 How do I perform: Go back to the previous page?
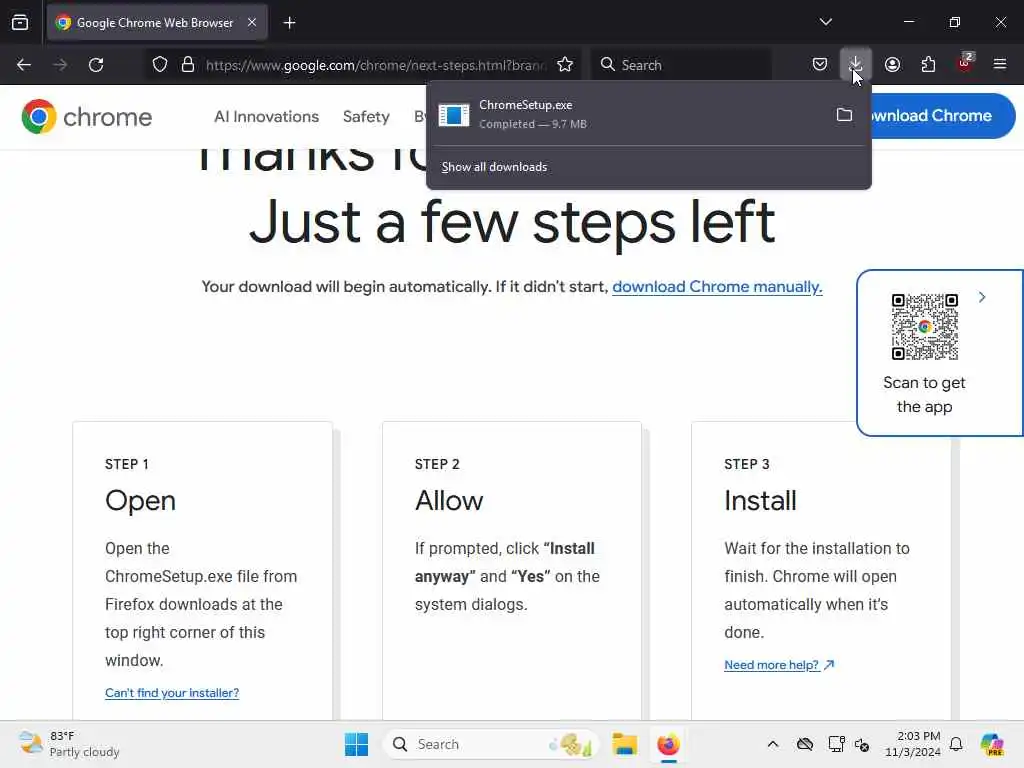24,65
